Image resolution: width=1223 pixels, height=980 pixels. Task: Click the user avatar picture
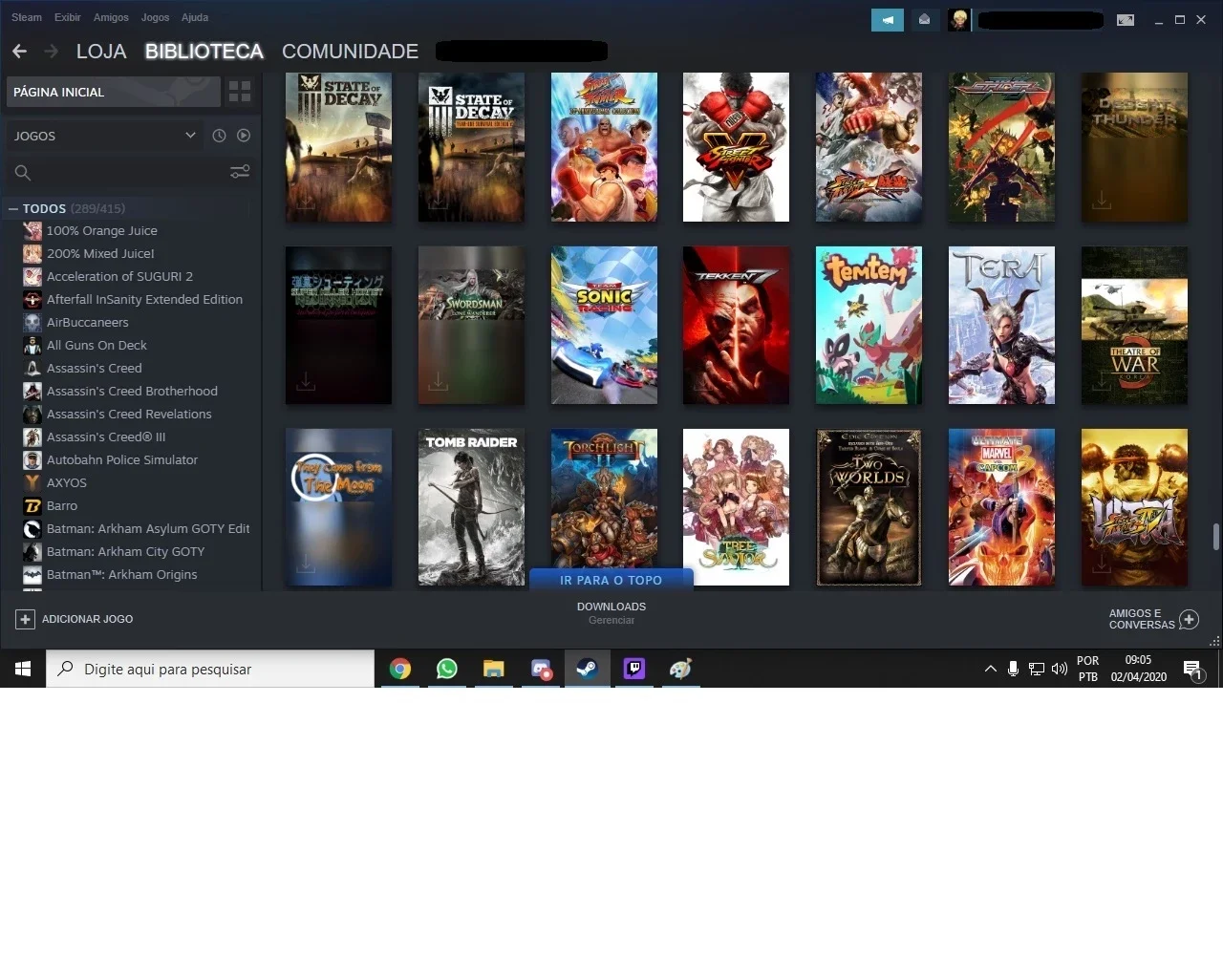(x=959, y=19)
